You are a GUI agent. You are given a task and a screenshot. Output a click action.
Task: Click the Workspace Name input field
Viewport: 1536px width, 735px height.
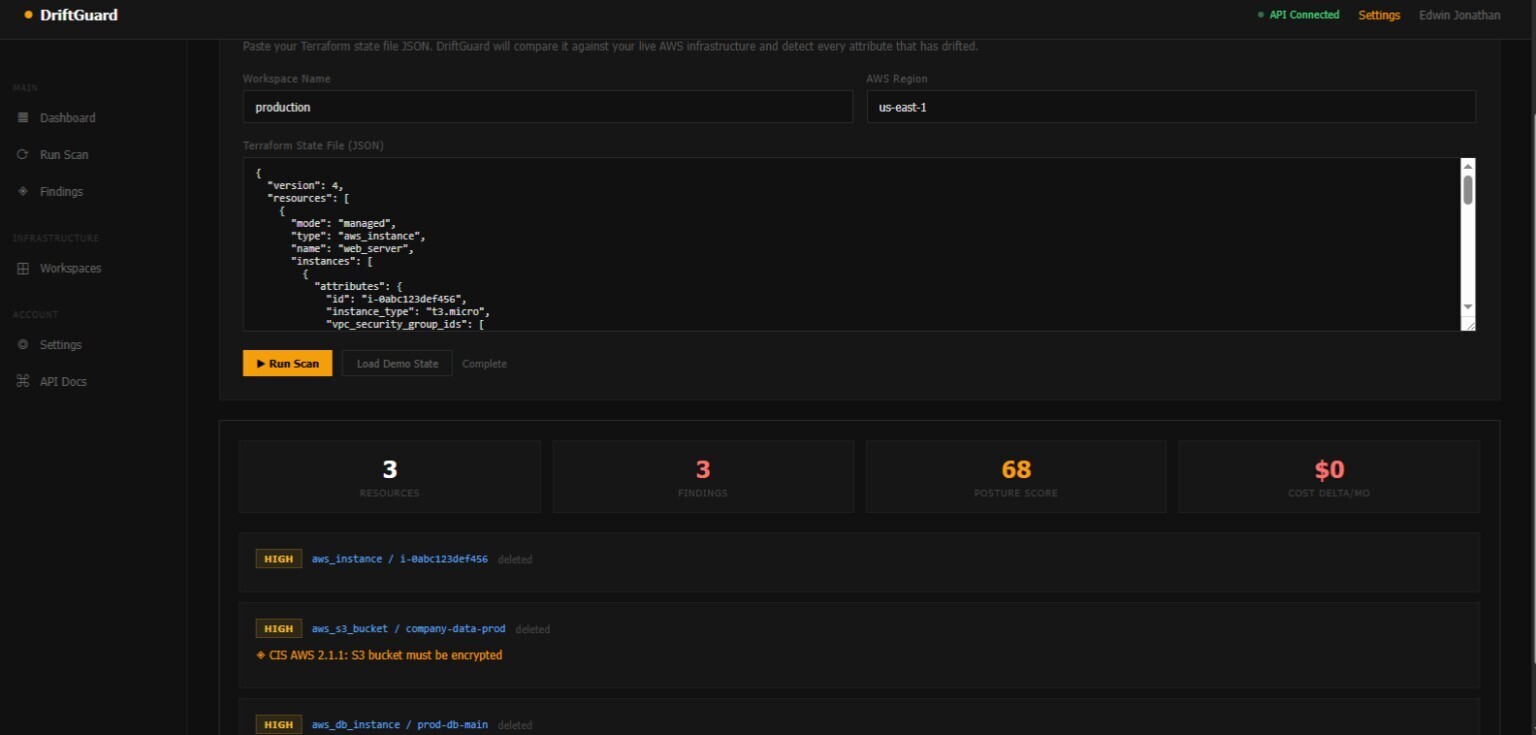tap(548, 107)
